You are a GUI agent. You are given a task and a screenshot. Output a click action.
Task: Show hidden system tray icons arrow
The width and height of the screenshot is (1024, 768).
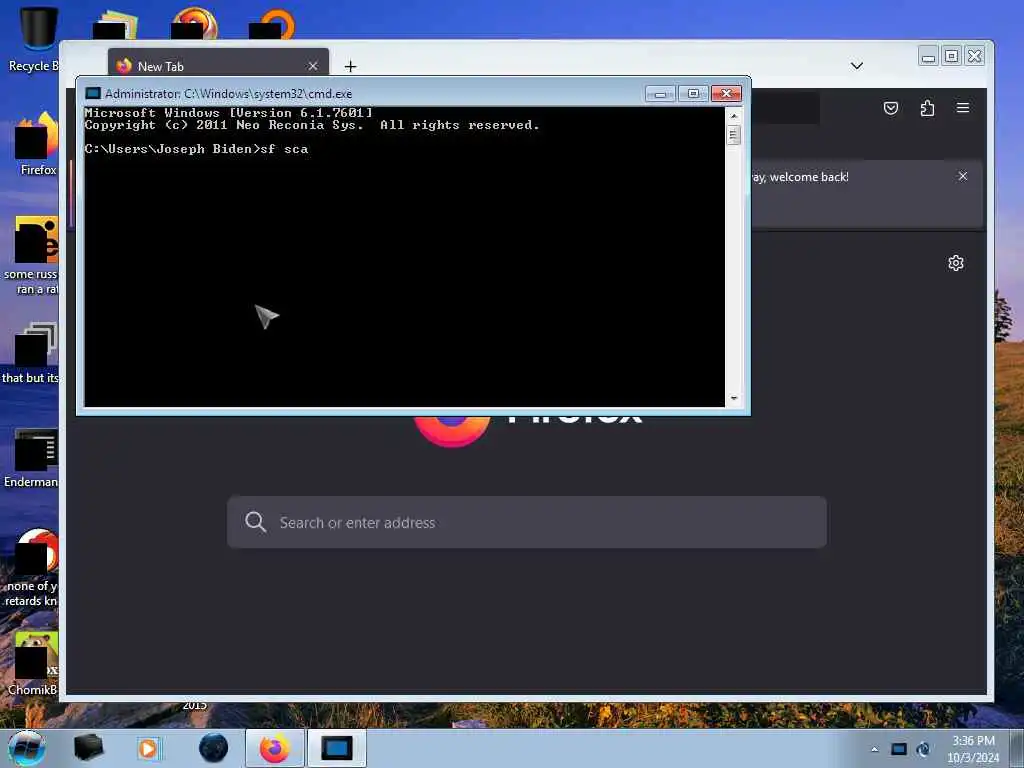pos(874,749)
